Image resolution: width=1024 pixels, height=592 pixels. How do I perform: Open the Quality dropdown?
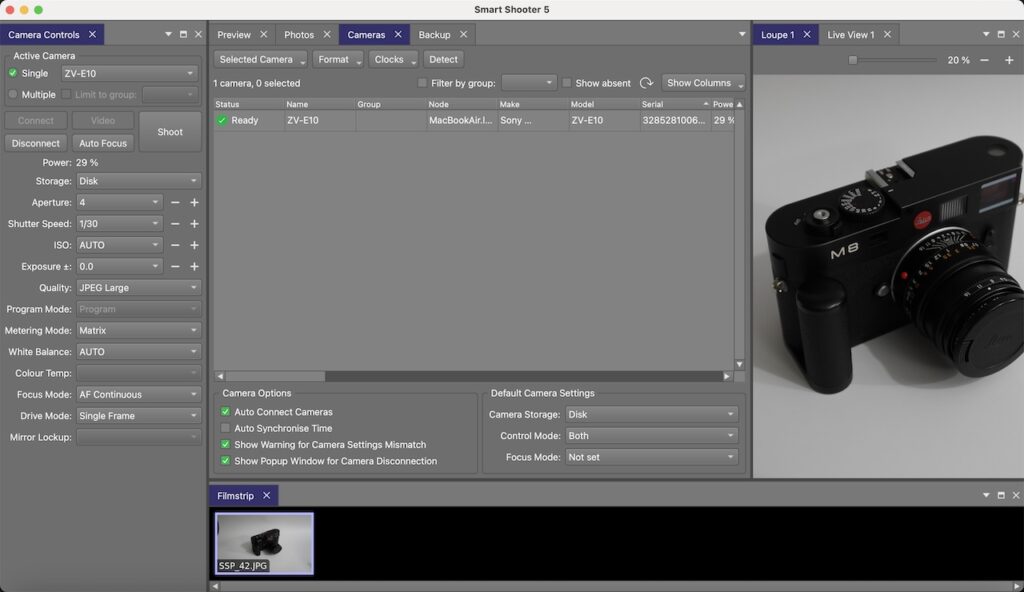click(138, 288)
